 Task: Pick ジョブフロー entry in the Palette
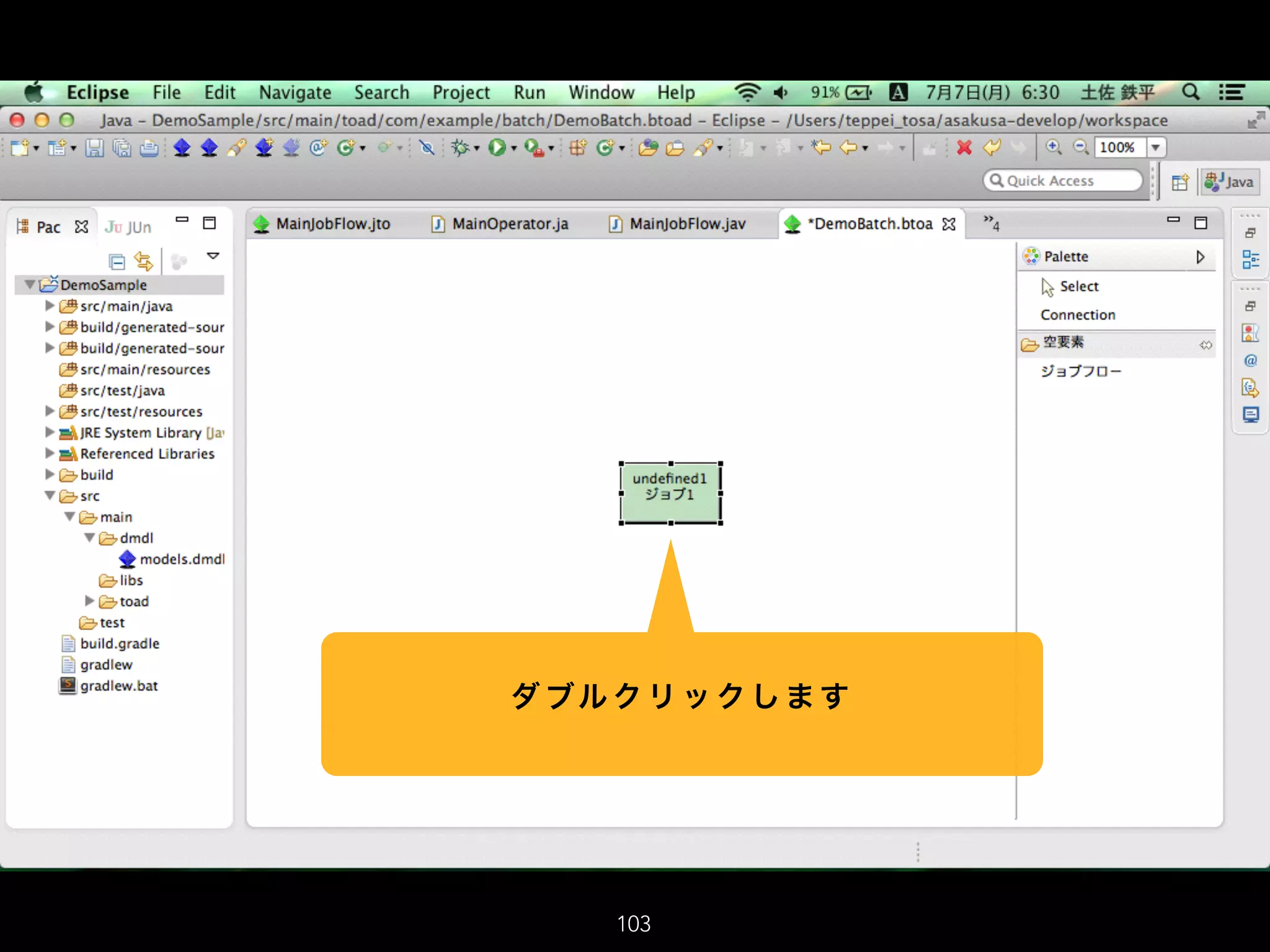coord(1080,371)
